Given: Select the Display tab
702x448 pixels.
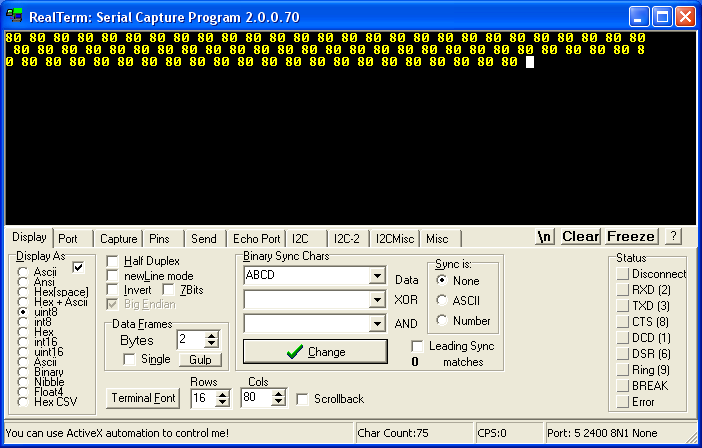Looking at the screenshot, I should (29, 237).
